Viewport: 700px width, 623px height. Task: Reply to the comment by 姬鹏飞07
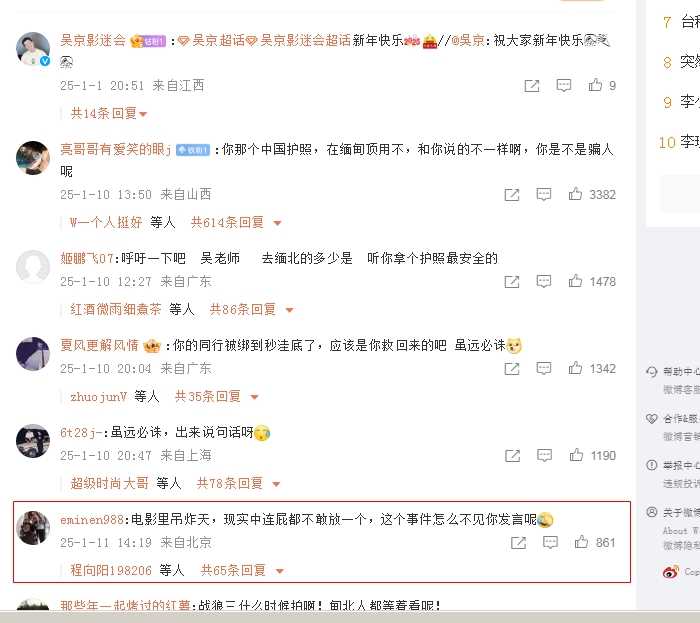tap(544, 281)
